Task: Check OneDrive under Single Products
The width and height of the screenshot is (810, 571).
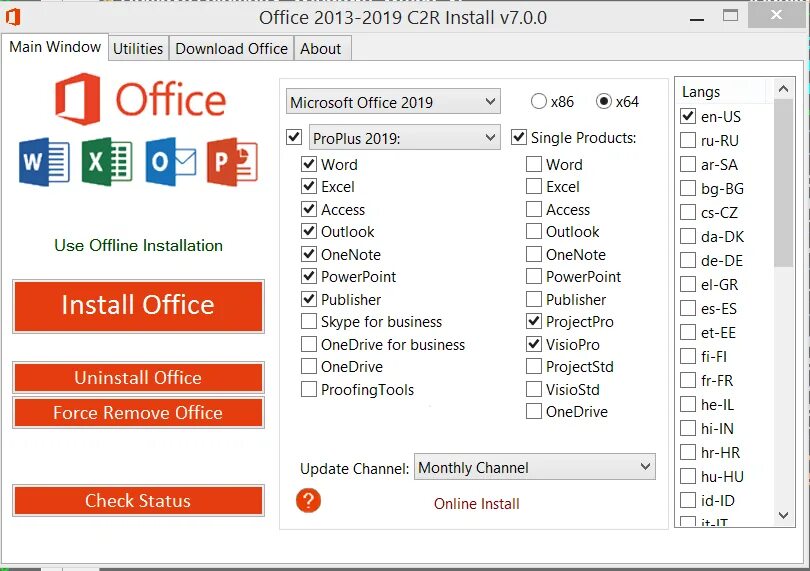Action: pyautogui.click(x=534, y=411)
